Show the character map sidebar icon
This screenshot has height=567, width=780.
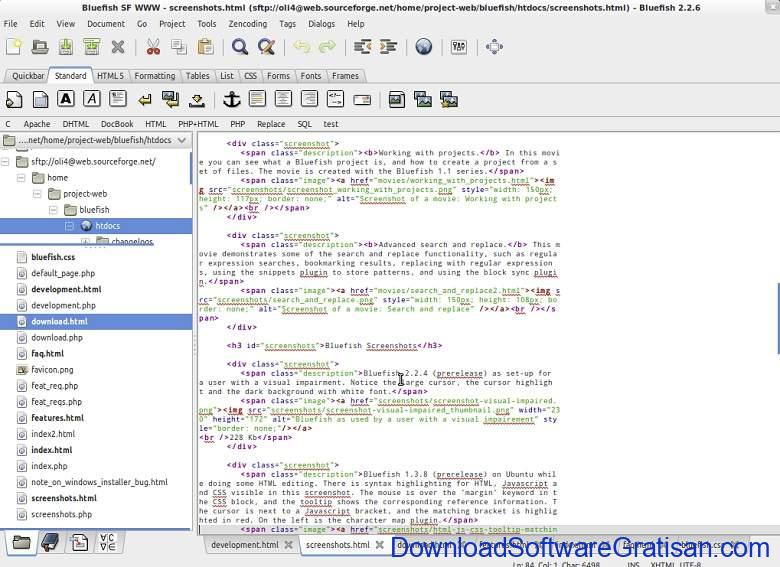pyautogui.click(x=108, y=543)
